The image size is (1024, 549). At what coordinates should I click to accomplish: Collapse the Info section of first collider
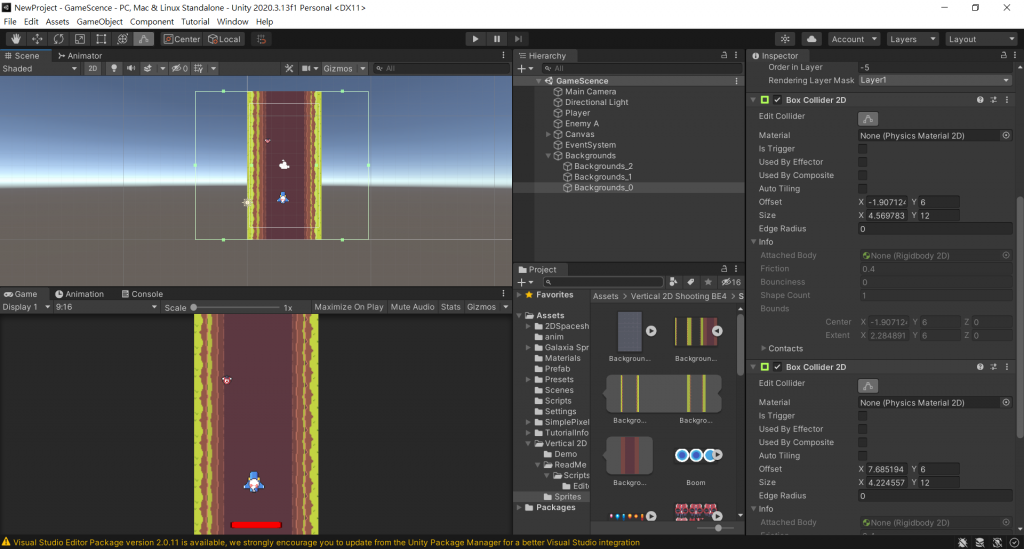click(x=754, y=242)
